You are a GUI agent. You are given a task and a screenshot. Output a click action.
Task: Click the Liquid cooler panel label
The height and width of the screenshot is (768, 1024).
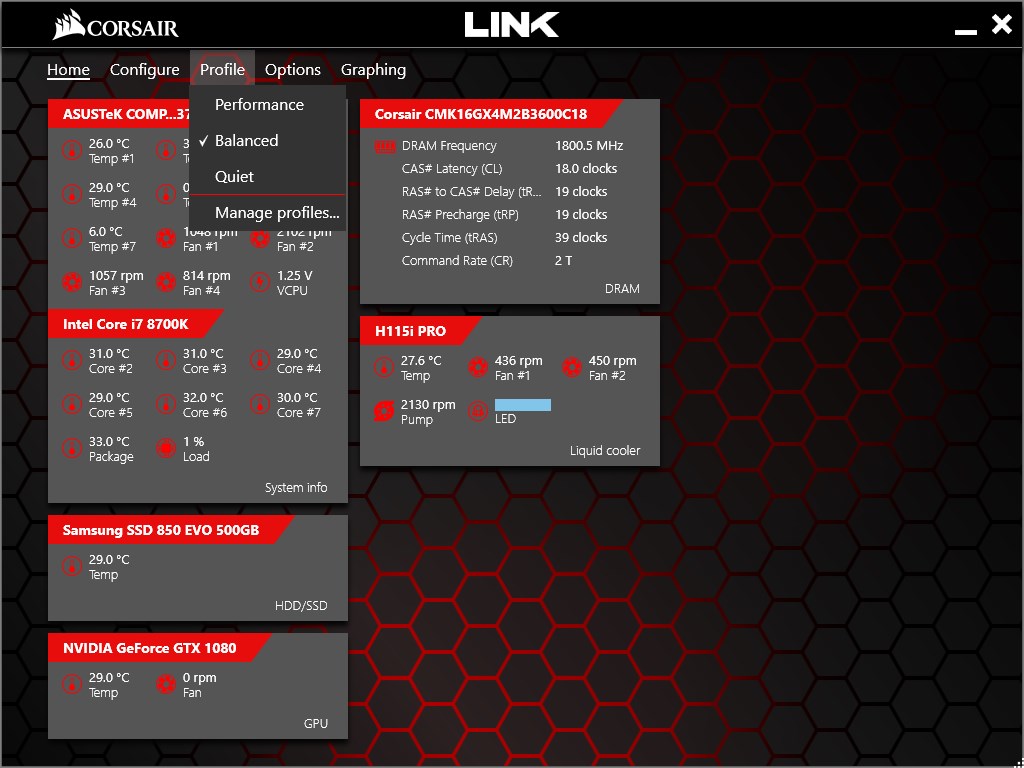[605, 451]
